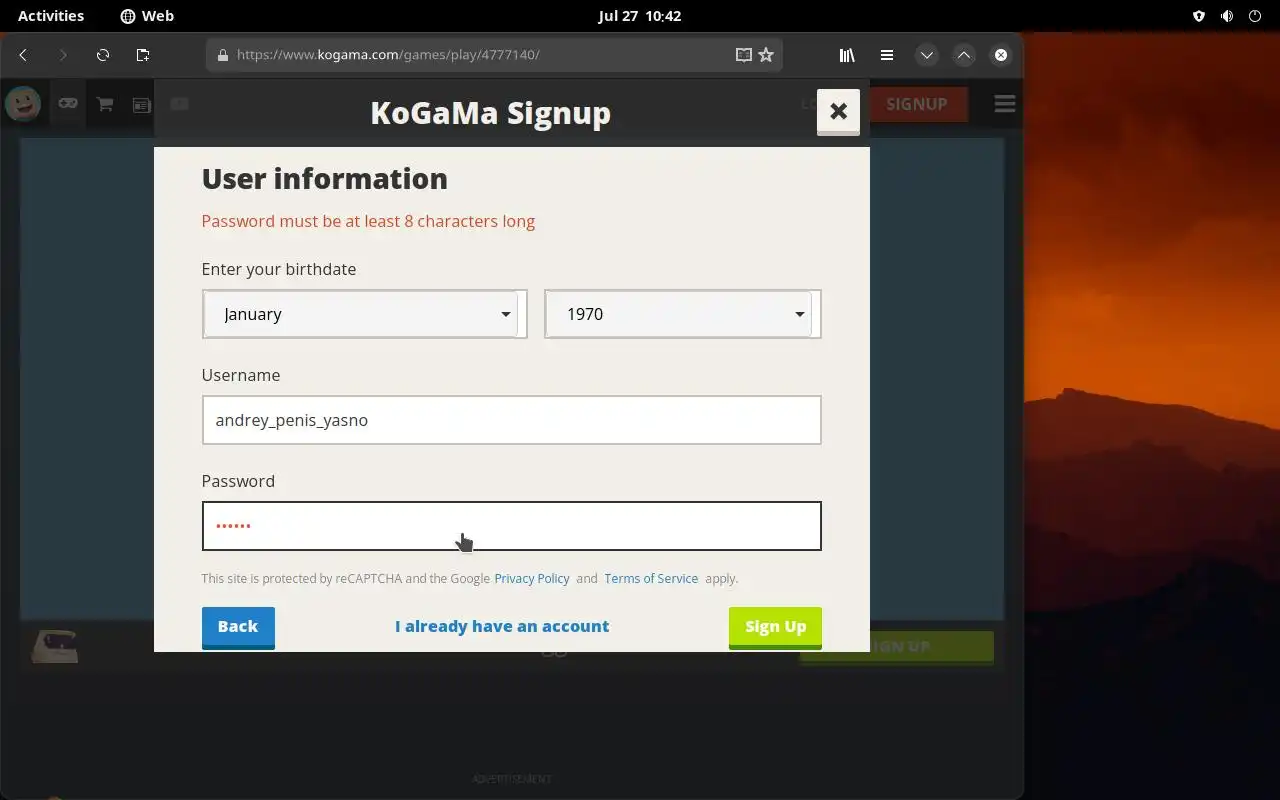Image resolution: width=1280 pixels, height=800 pixels.
Task: Open the browser hamburger menu
Action: (886, 55)
